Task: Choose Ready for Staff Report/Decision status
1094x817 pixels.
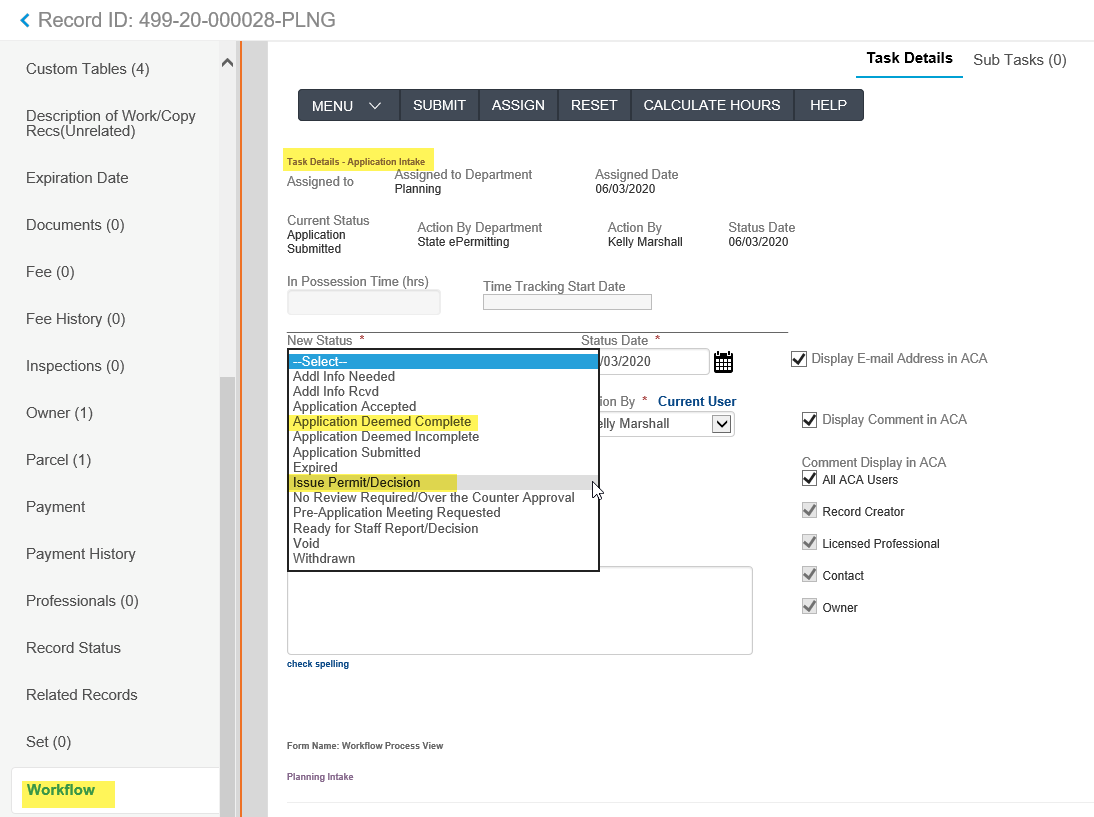Action: point(444,529)
